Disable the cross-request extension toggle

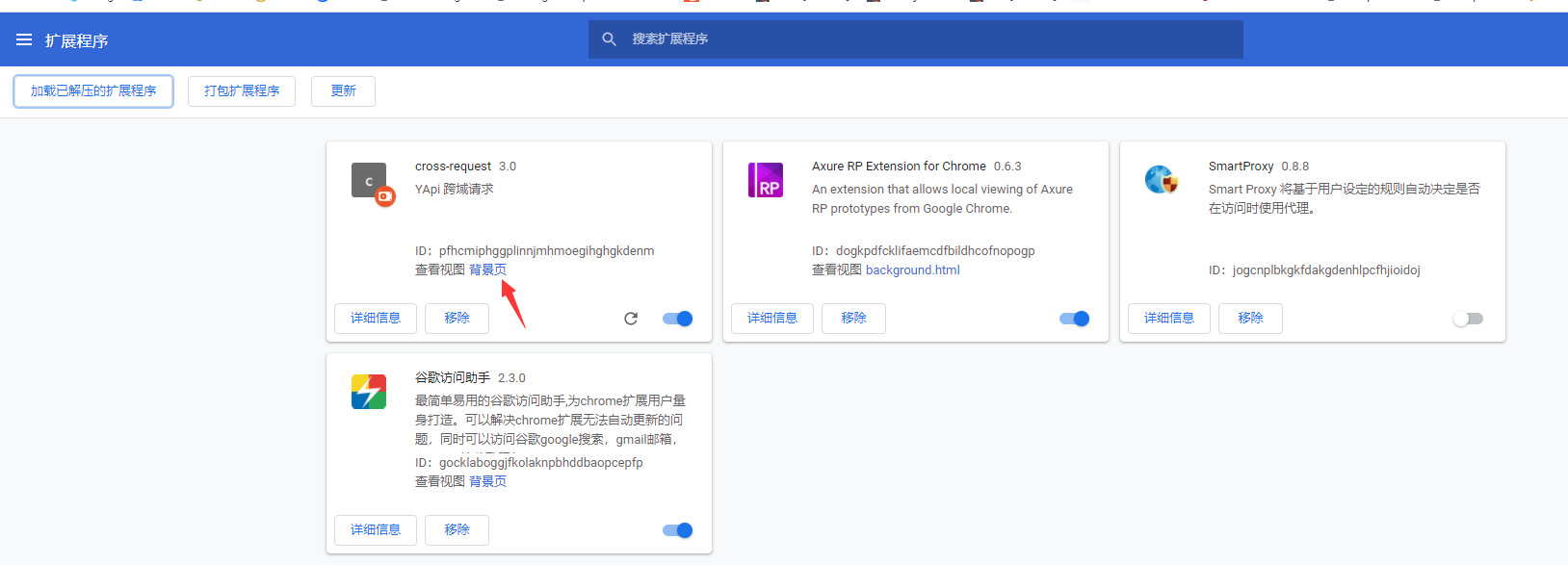(678, 319)
